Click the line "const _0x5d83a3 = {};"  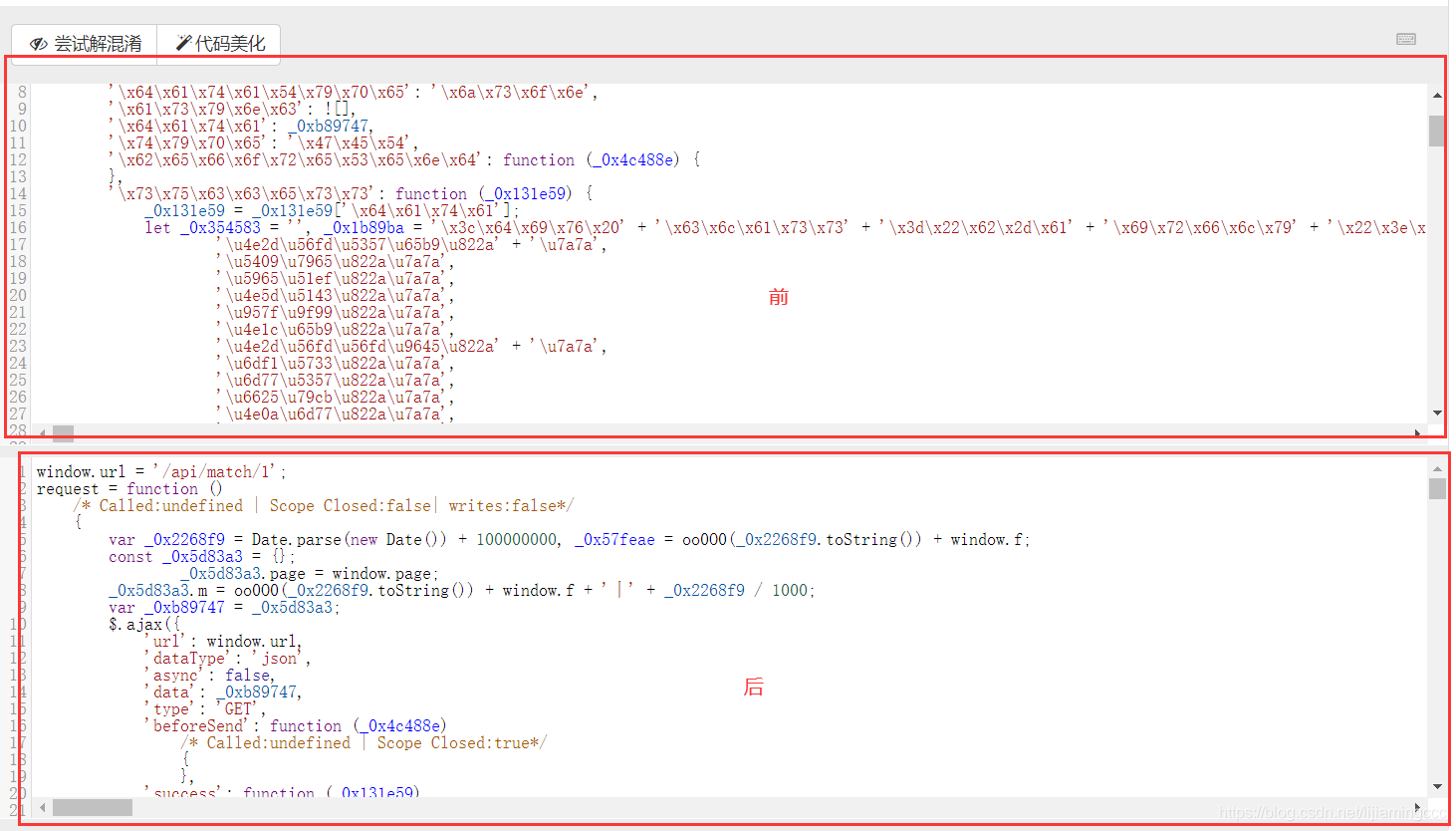pos(201,557)
